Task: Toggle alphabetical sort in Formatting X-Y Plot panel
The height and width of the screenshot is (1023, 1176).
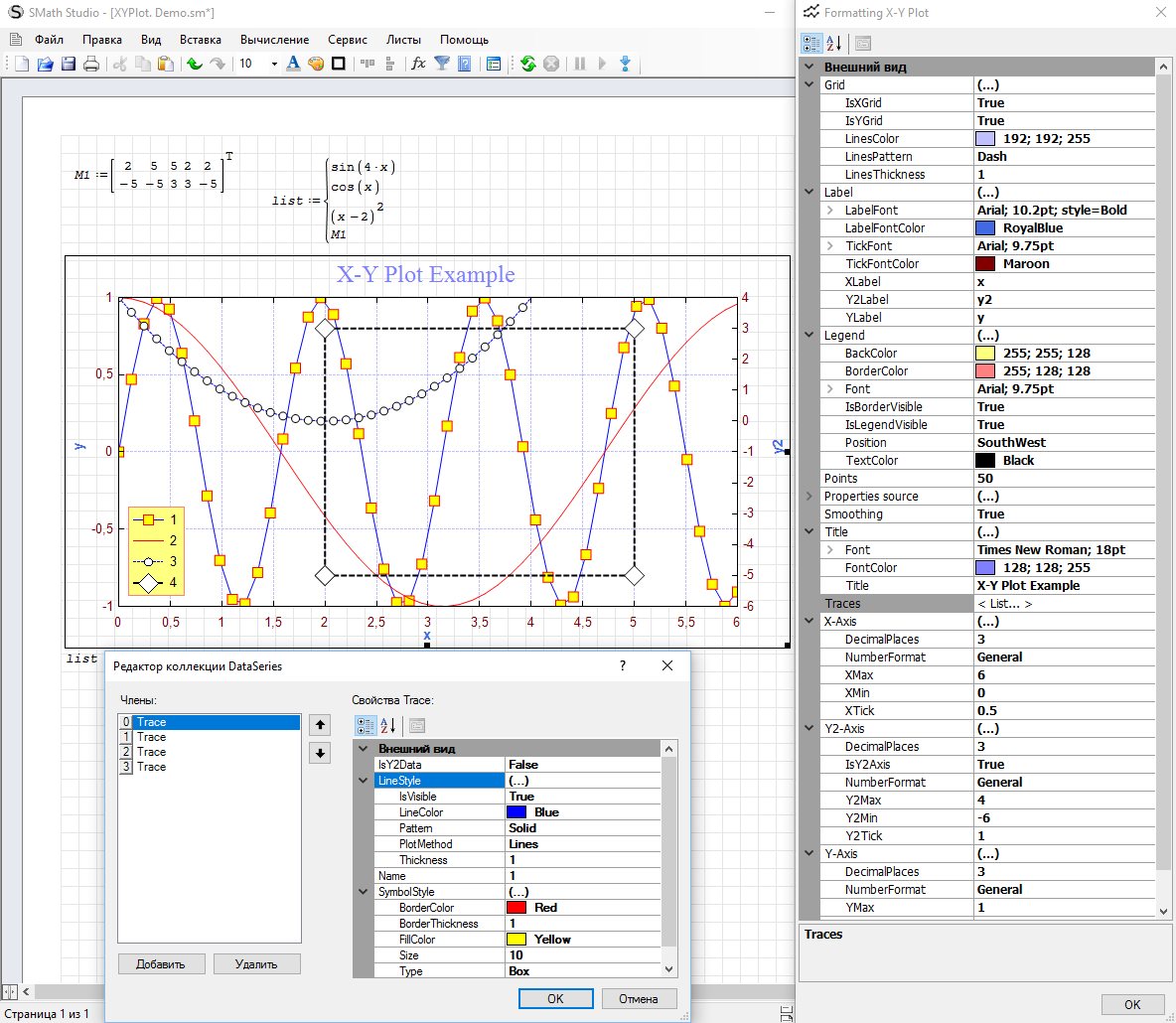Action: tap(834, 43)
